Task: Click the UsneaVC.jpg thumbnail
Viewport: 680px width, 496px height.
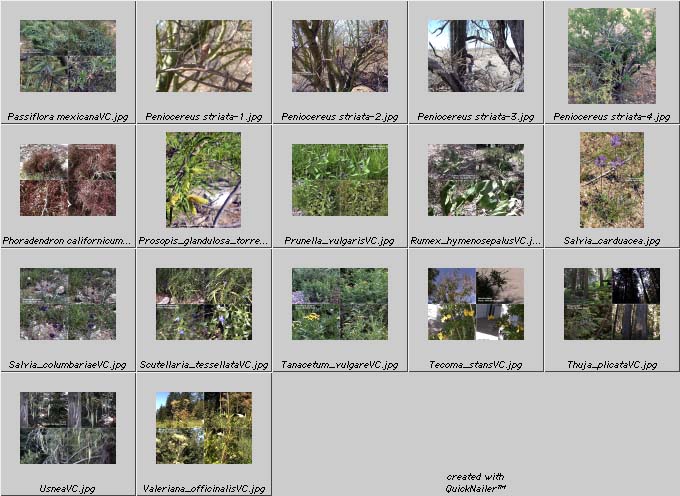Action: [x=68, y=428]
